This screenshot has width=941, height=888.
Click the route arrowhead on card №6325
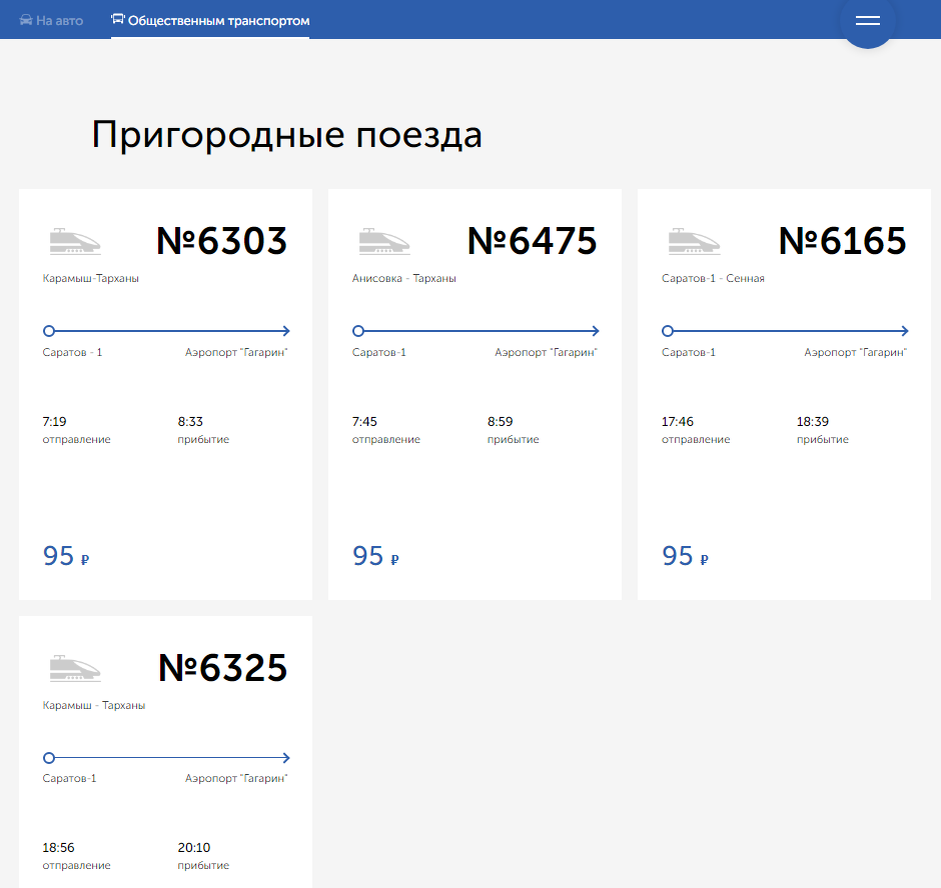286,758
